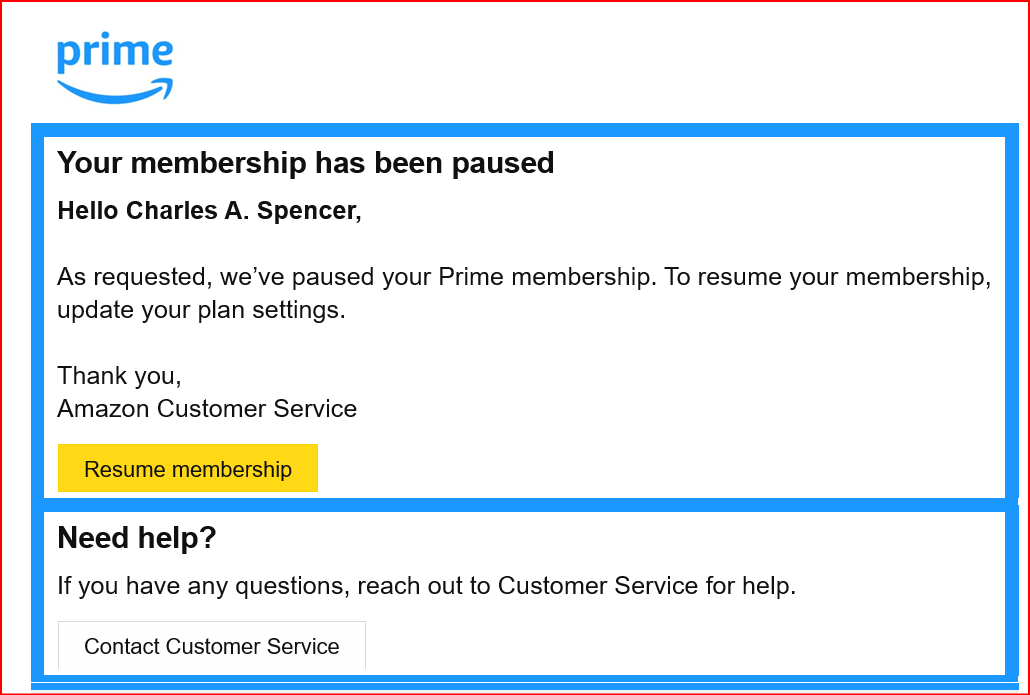Click the 'Need help?' heading
This screenshot has height=695, width=1030.
click(137, 537)
